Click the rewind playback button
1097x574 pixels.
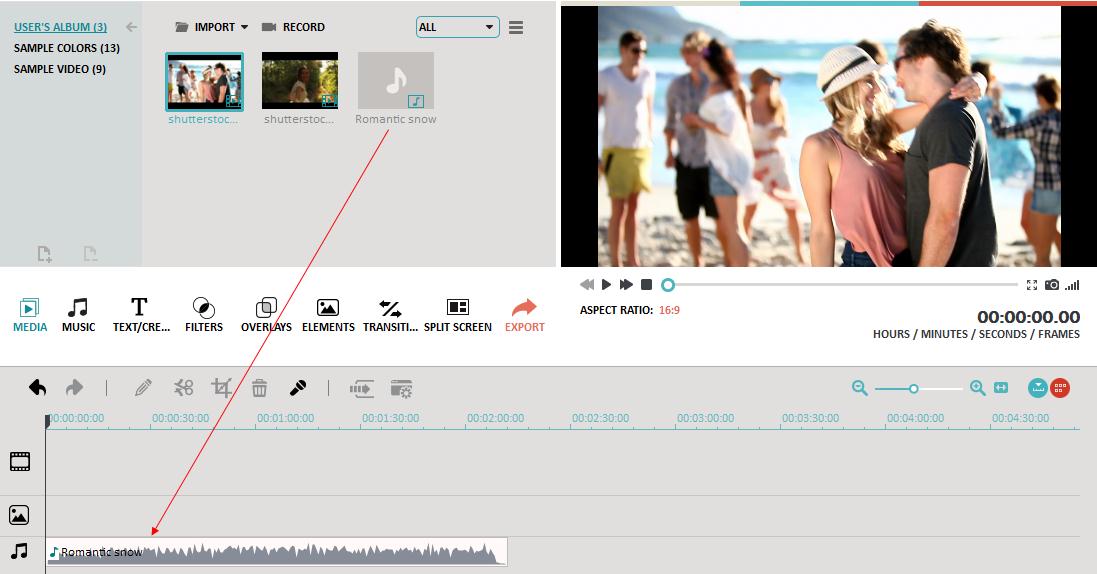pyautogui.click(x=587, y=285)
